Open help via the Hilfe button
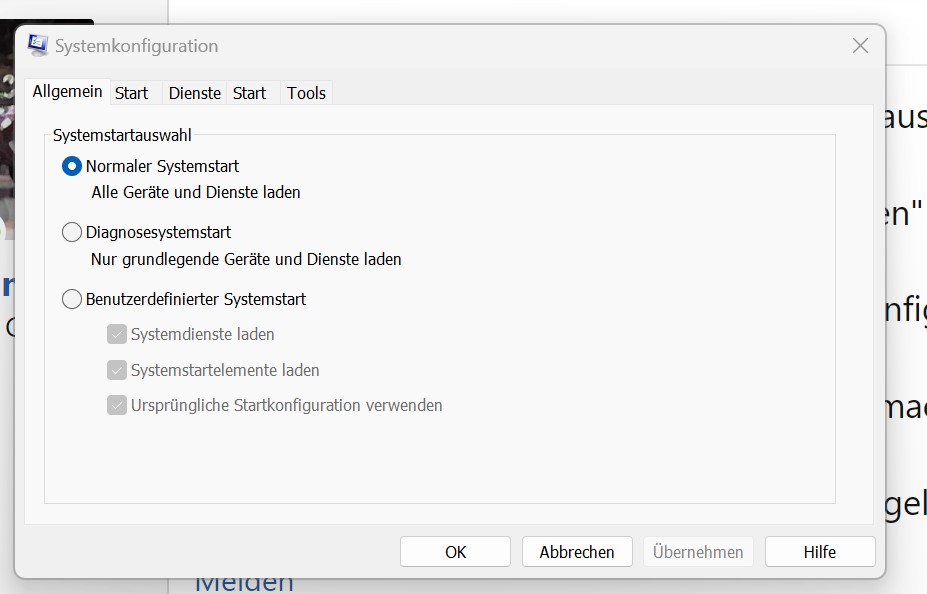The width and height of the screenshot is (927, 594). coord(820,551)
